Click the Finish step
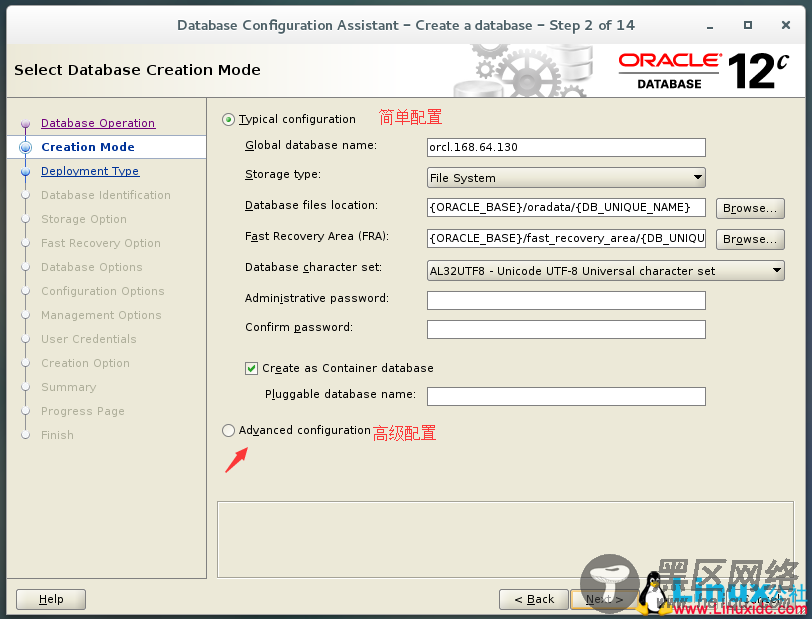 57,435
